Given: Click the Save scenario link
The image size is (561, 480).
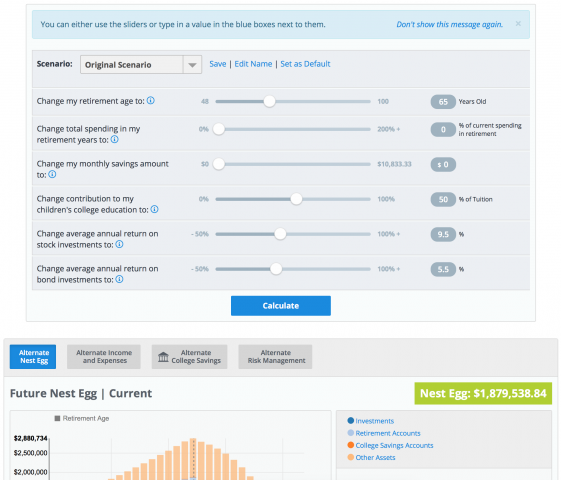Looking at the screenshot, I should pyautogui.click(x=218, y=64).
